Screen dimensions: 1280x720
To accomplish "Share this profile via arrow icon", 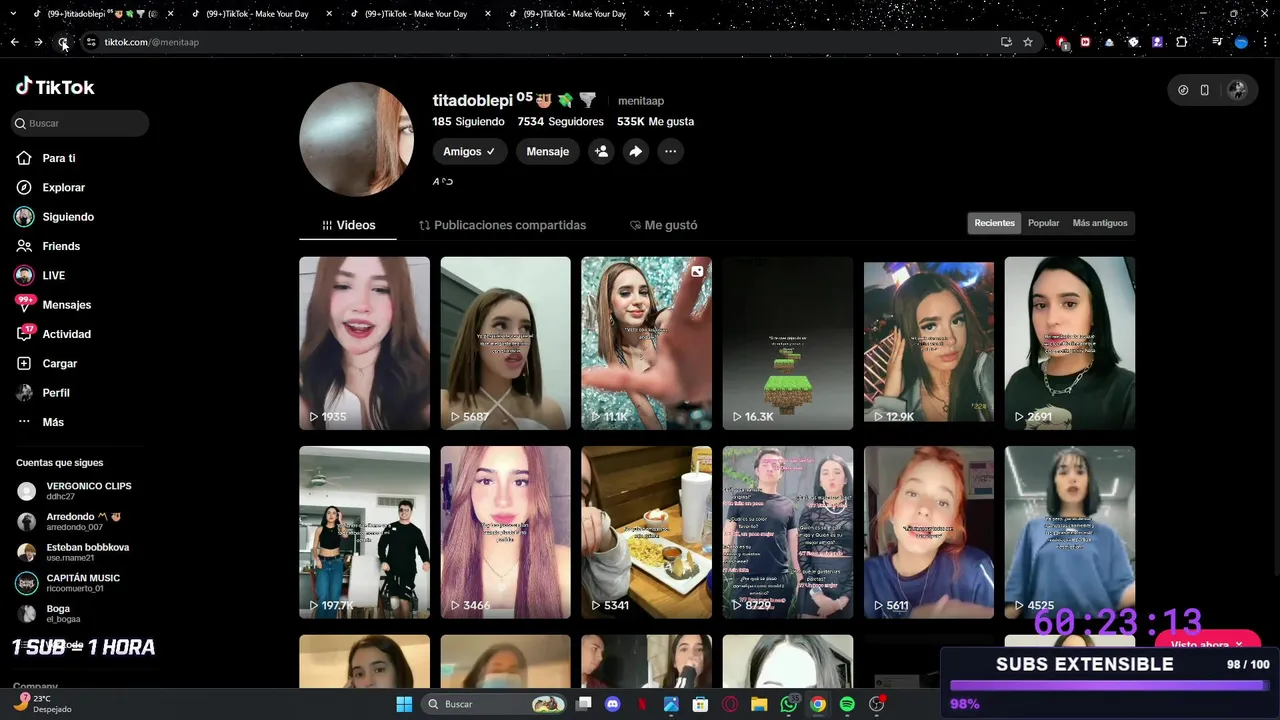I will pos(635,152).
